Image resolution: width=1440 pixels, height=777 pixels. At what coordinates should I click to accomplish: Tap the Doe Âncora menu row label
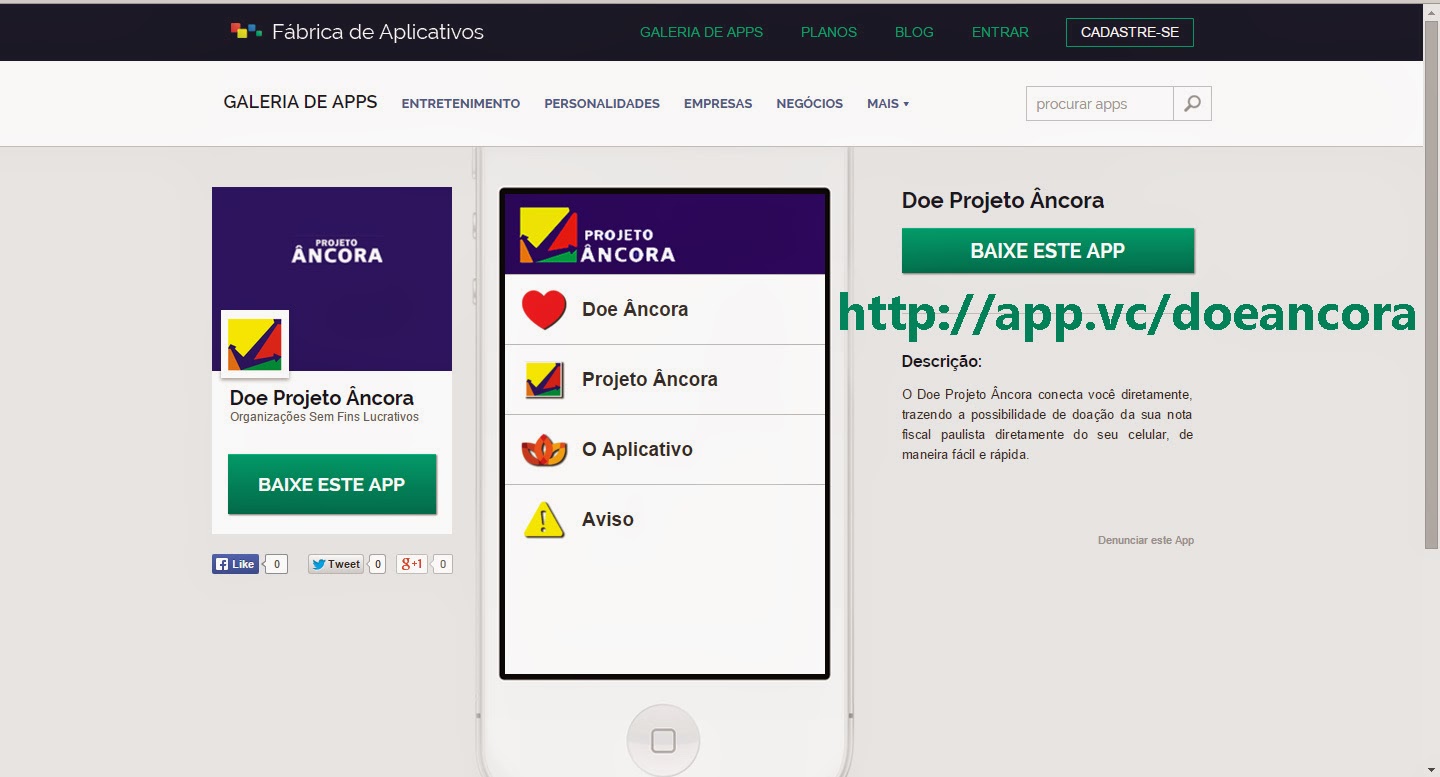pos(635,310)
